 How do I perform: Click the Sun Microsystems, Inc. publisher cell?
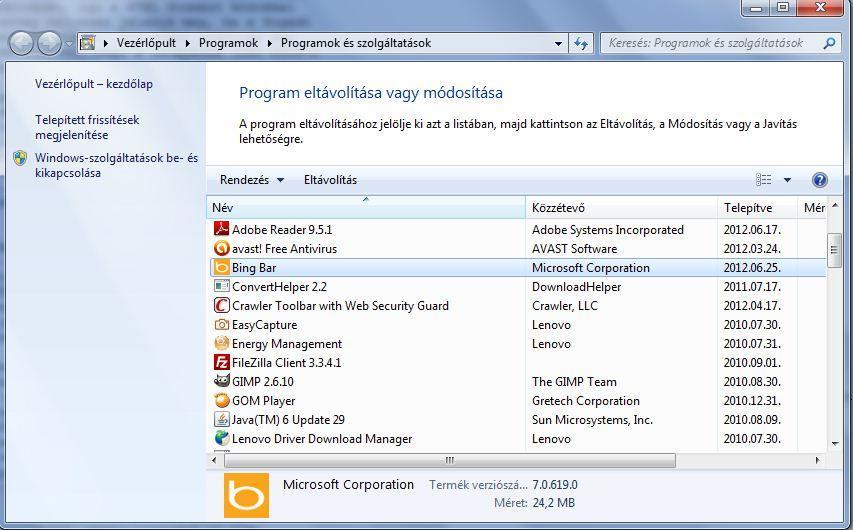point(592,420)
